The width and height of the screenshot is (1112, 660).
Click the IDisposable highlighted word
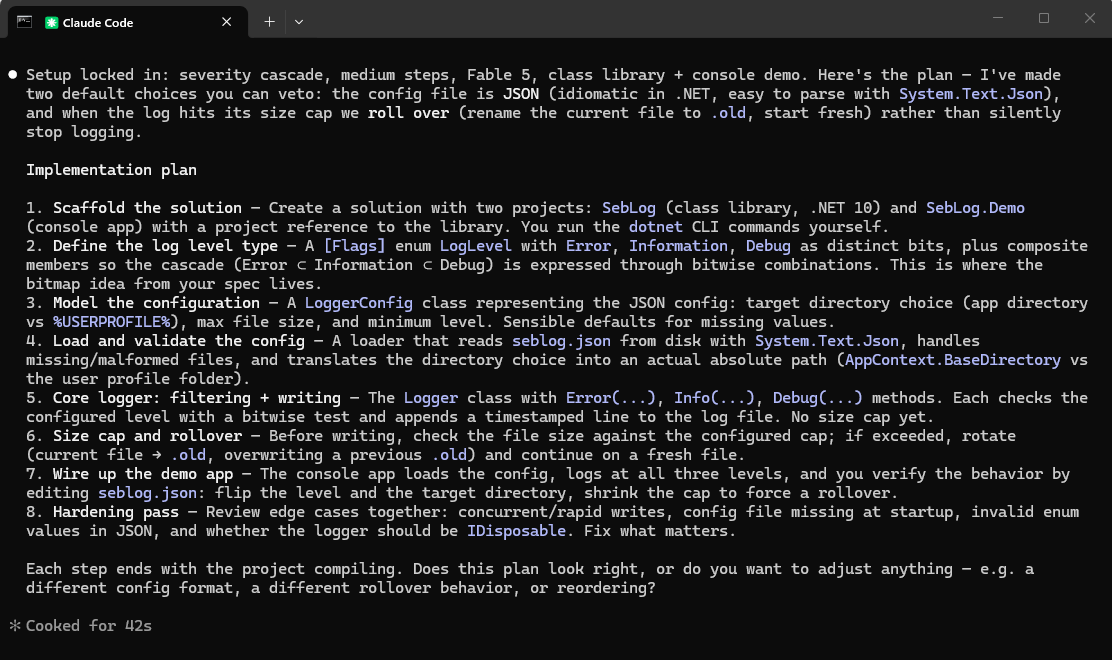pyautogui.click(x=516, y=531)
